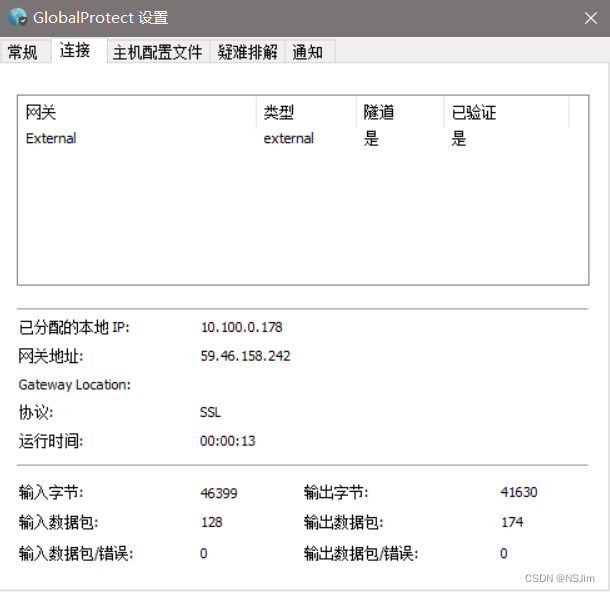
Task: Click the 是 value under 隧道
Action: point(371,138)
